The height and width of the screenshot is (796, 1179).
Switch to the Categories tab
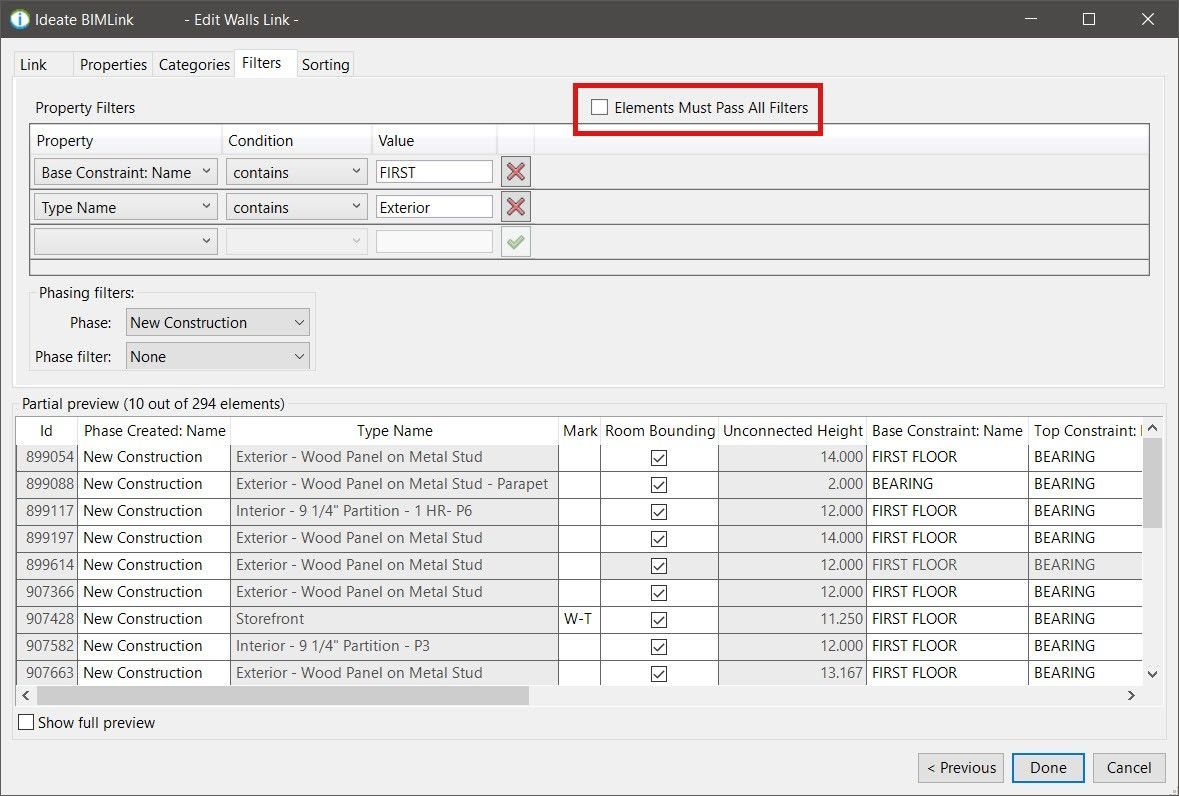(x=194, y=65)
